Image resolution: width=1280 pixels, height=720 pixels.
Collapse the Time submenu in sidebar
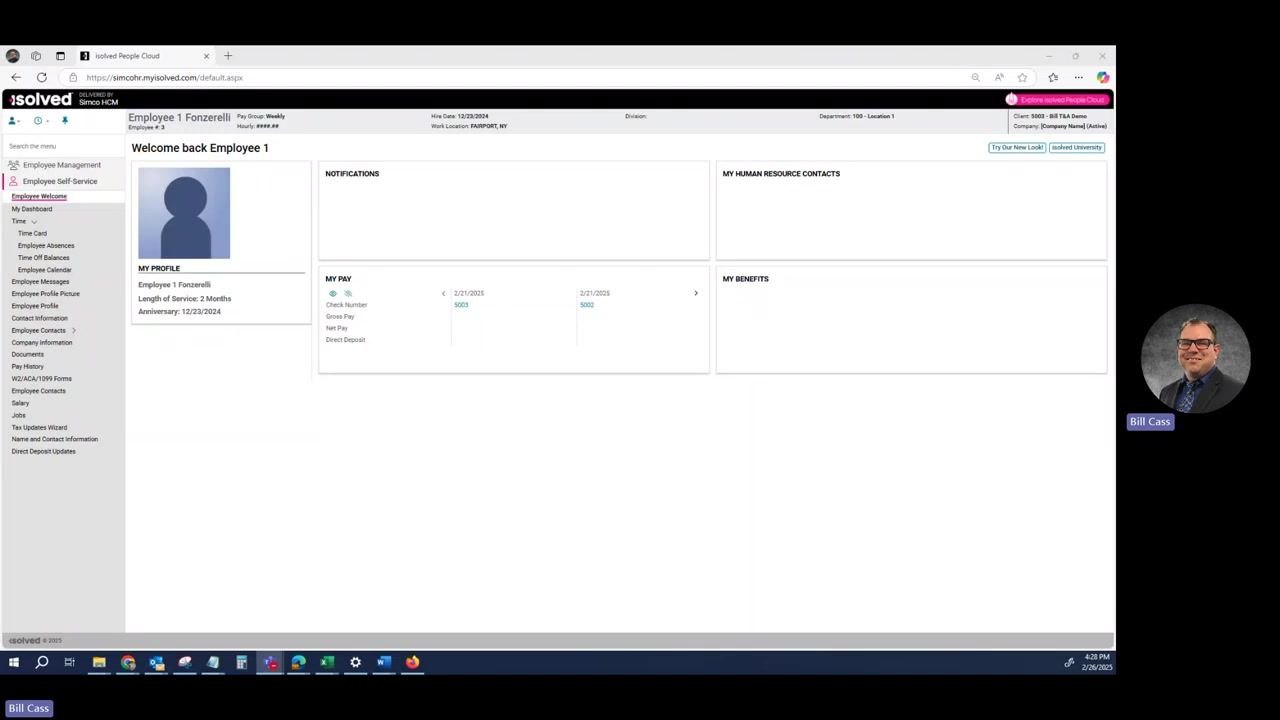(x=34, y=222)
